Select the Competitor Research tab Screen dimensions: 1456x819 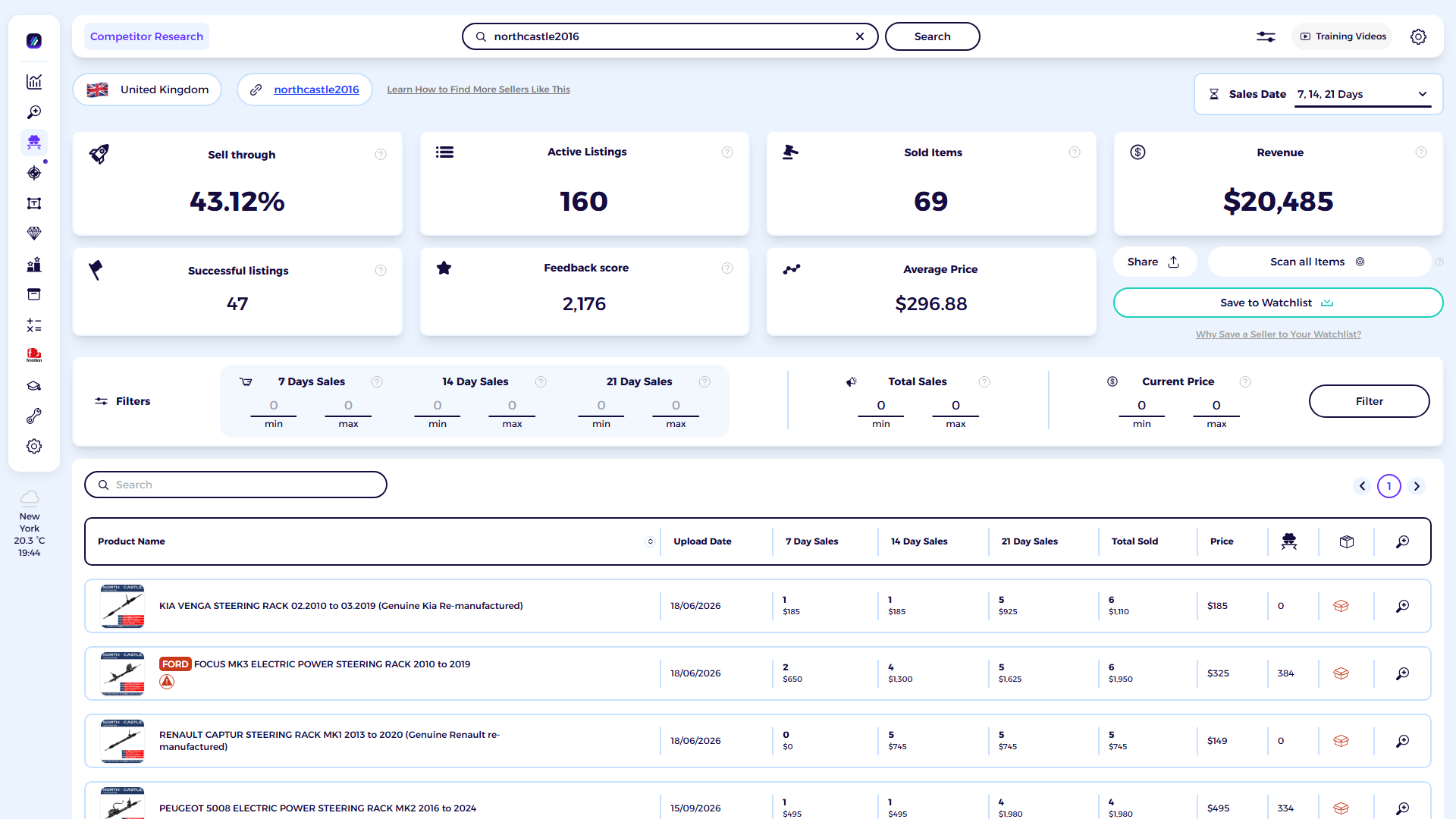146,36
